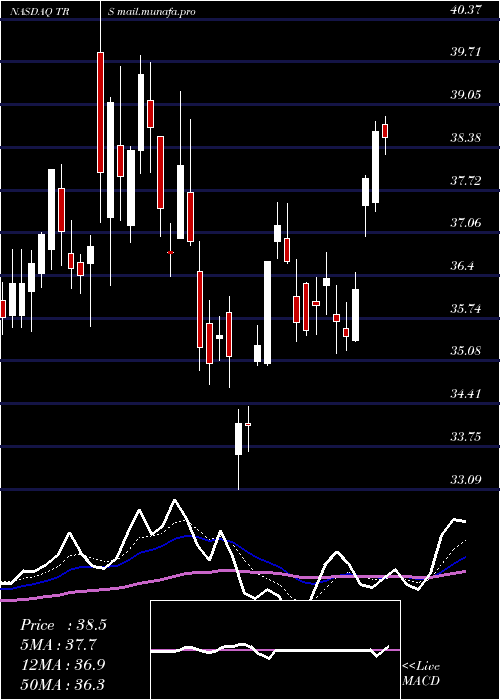Click the MACD inset chart panel

pos(275,650)
